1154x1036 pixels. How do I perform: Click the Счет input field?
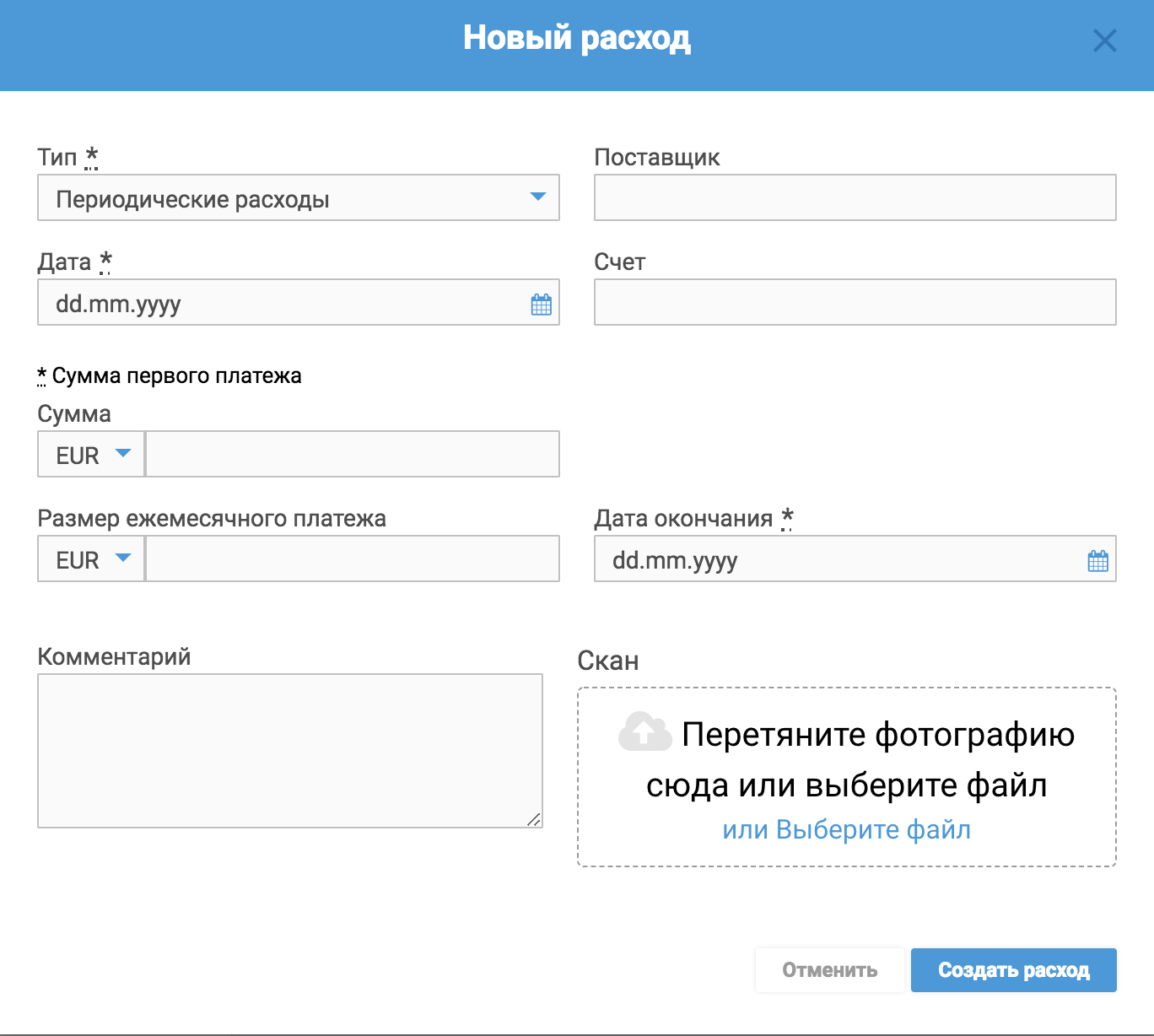point(855,302)
